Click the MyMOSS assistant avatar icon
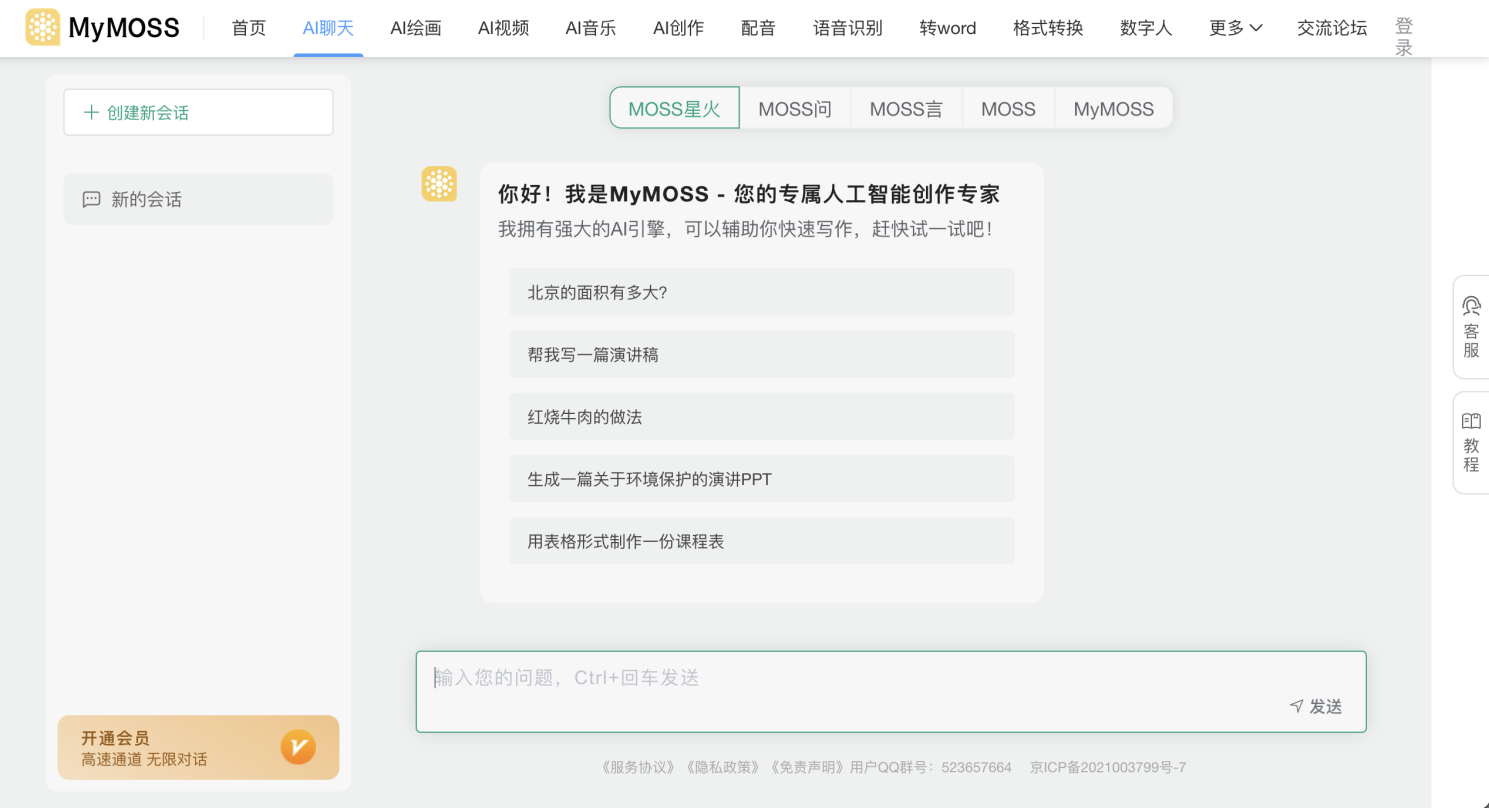The image size is (1489, 808). click(x=439, y=184)
